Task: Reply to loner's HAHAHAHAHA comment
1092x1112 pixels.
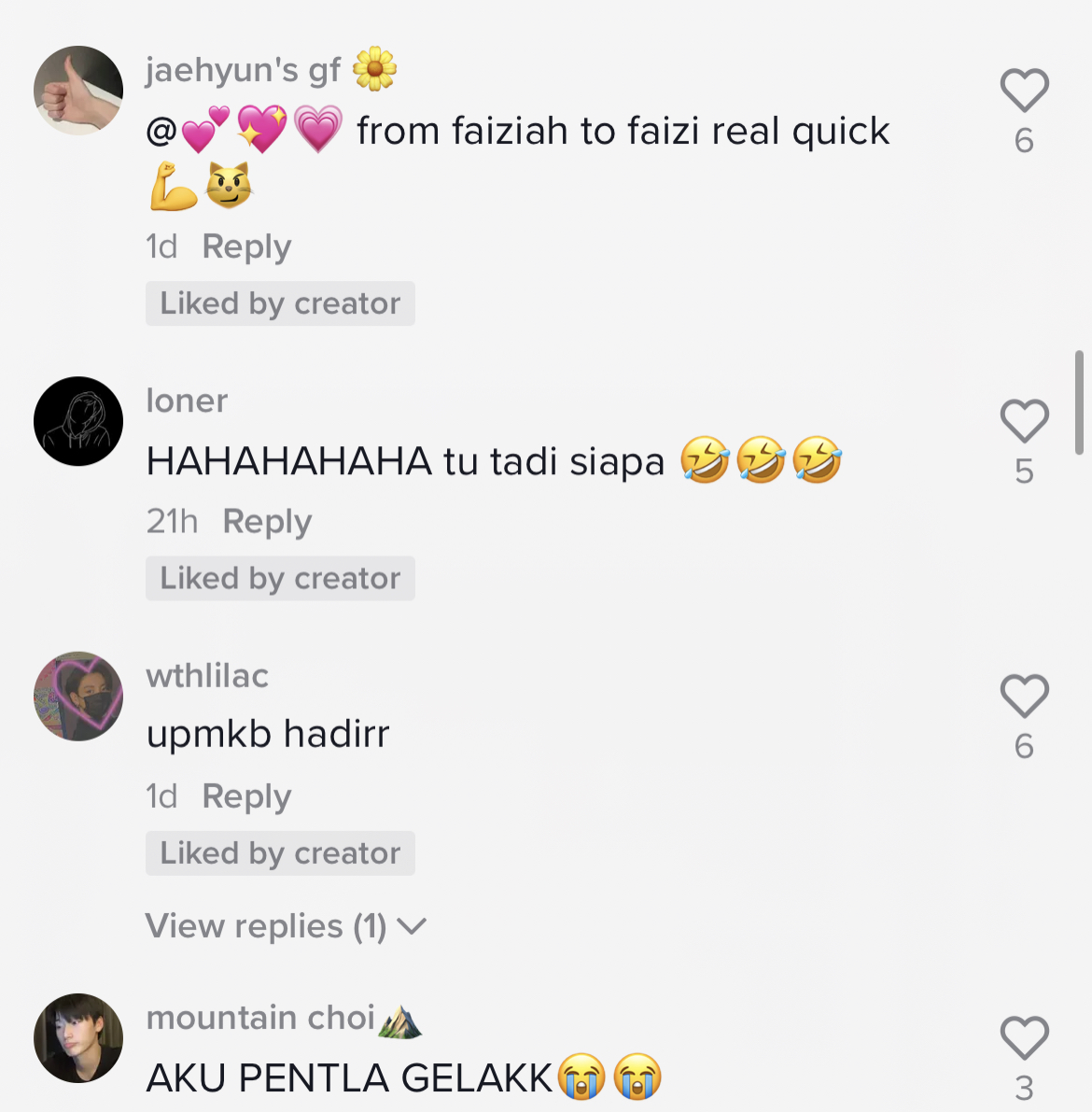Action: [x=267, y=522]
